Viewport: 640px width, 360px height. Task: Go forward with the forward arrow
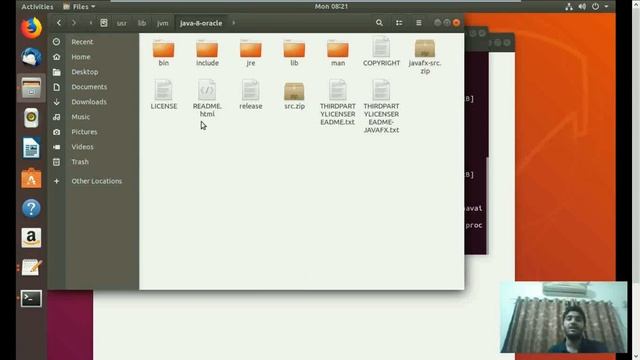pyautogui.click(x=74, y=23)
